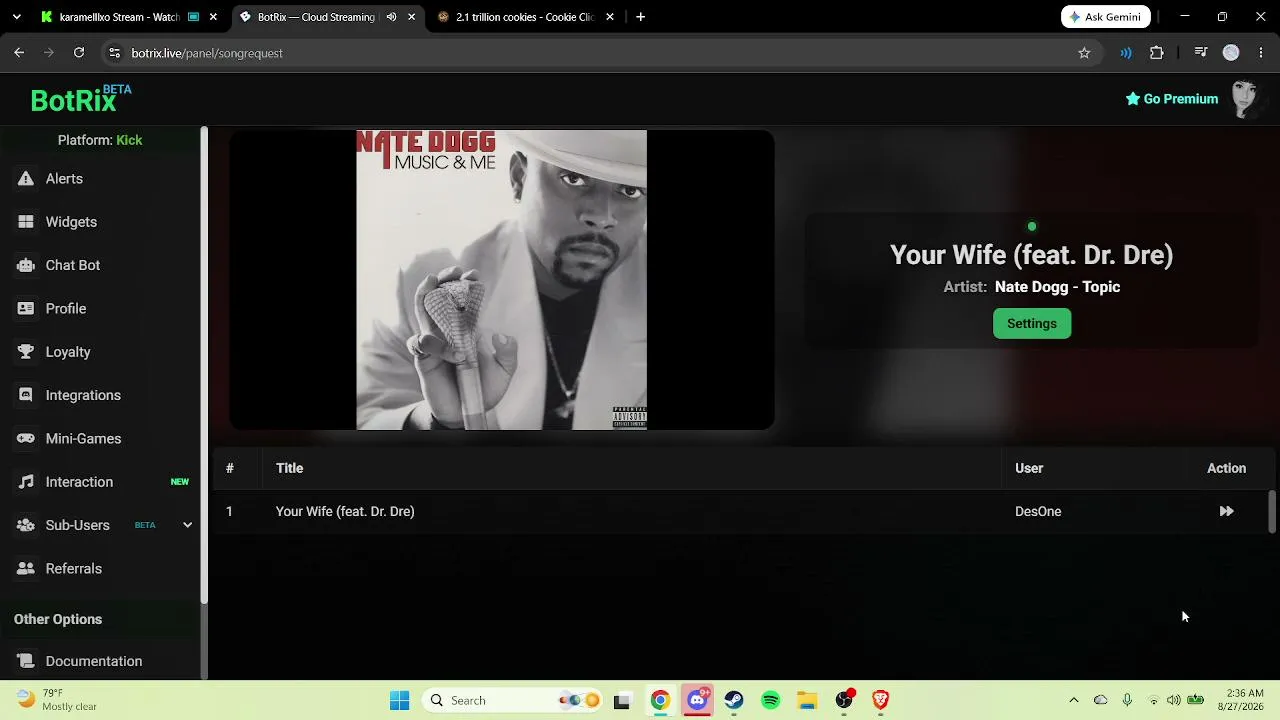
Task: Open the Extensions puzzle icon
Action: pyautogui.click(x=1157, y=53)
